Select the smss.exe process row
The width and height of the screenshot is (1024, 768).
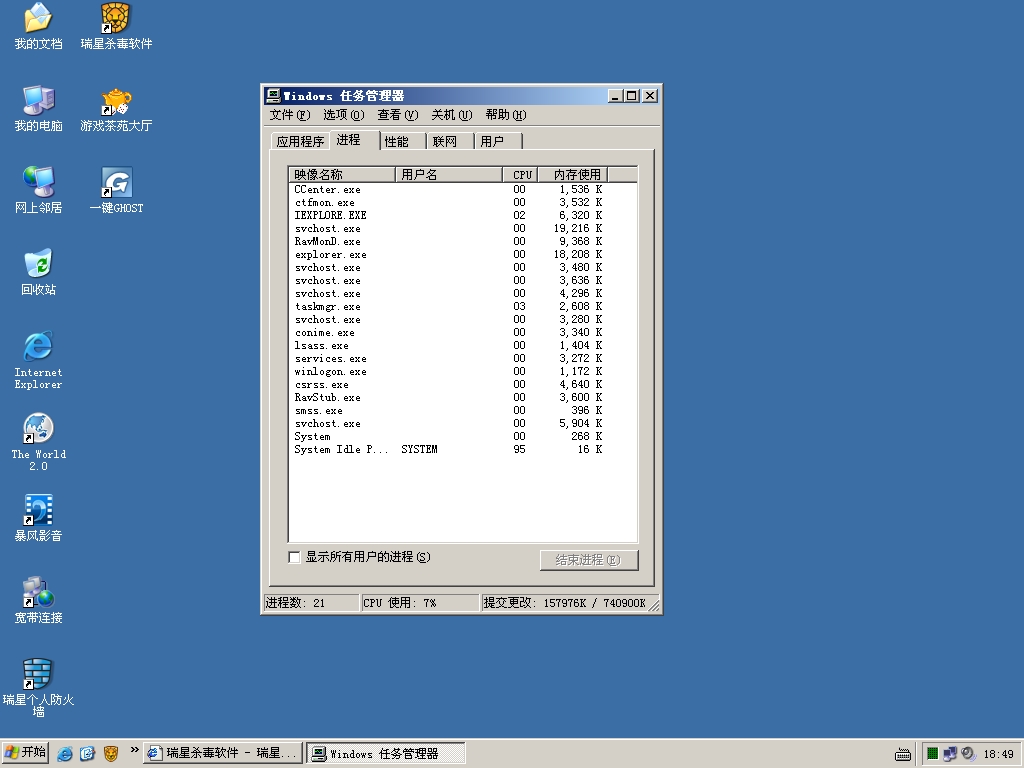(x=463, y=411)
